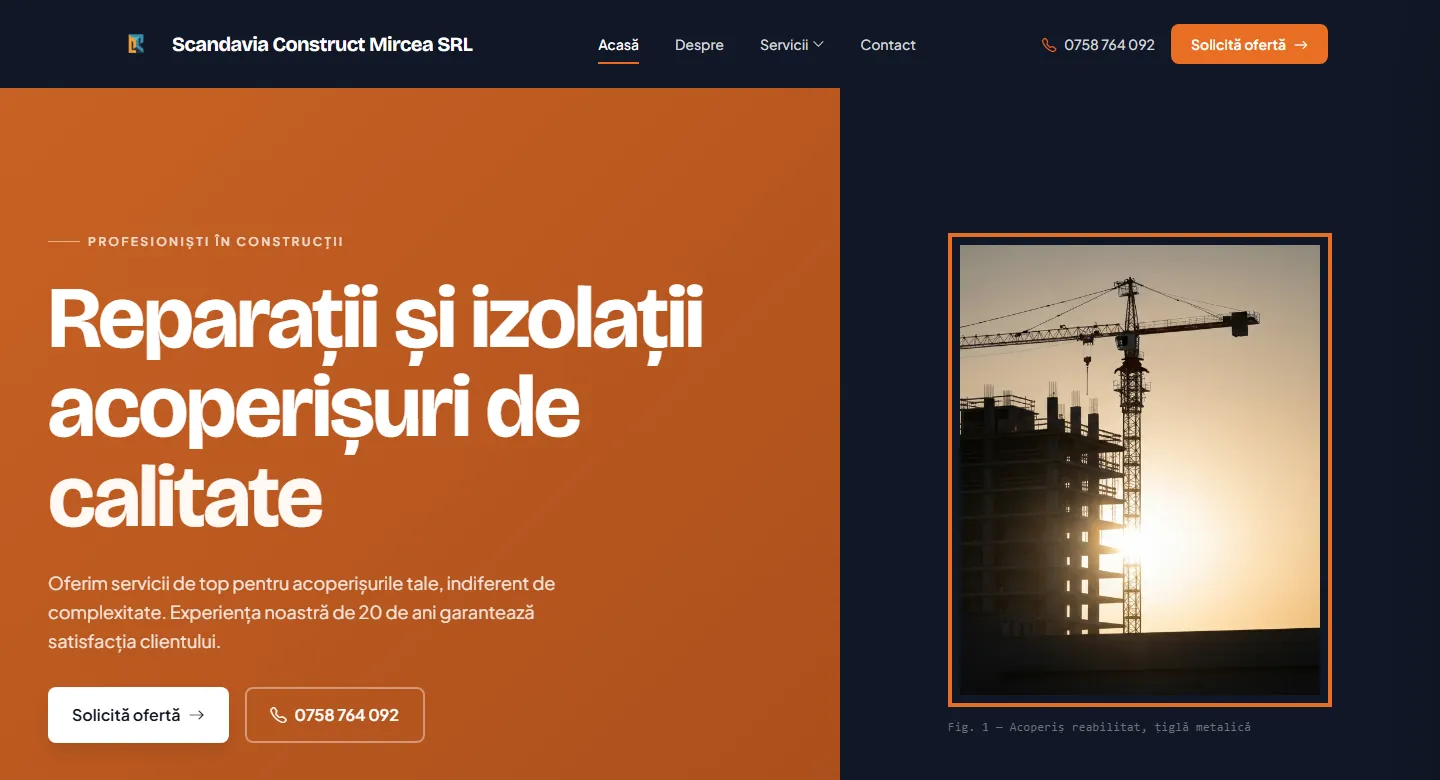Open the Contact page link
The width and height of the screenshot is (1440, 780).
tap(888, 45)
